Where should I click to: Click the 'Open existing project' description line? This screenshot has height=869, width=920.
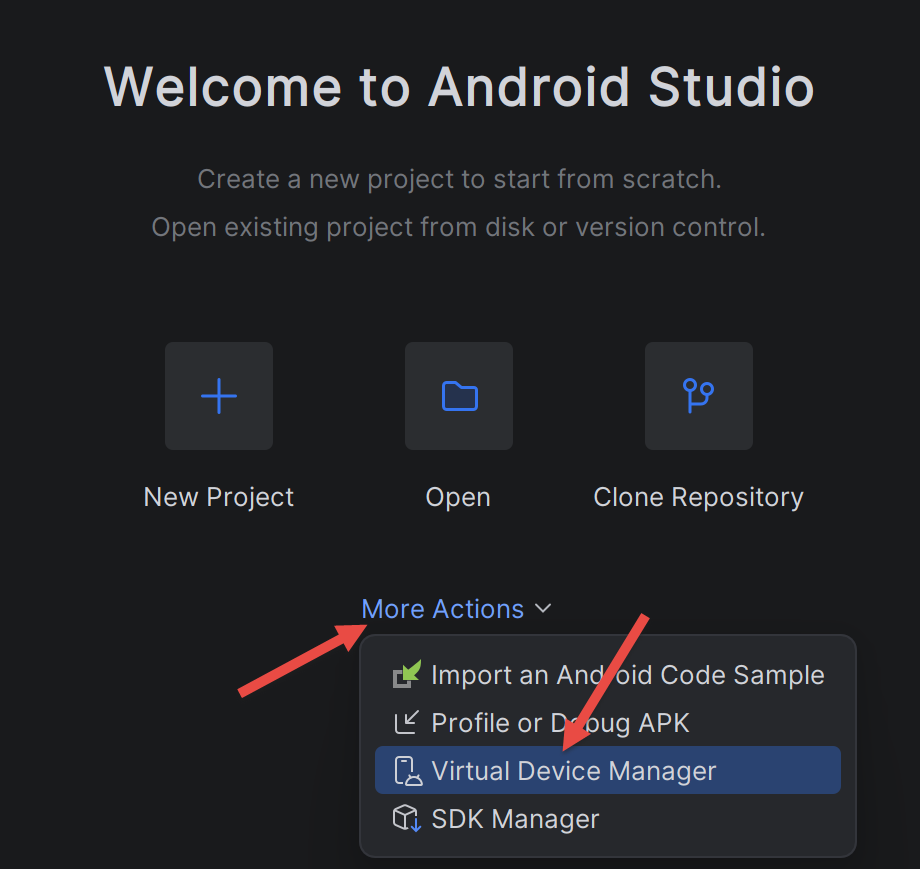pos(459,227)
